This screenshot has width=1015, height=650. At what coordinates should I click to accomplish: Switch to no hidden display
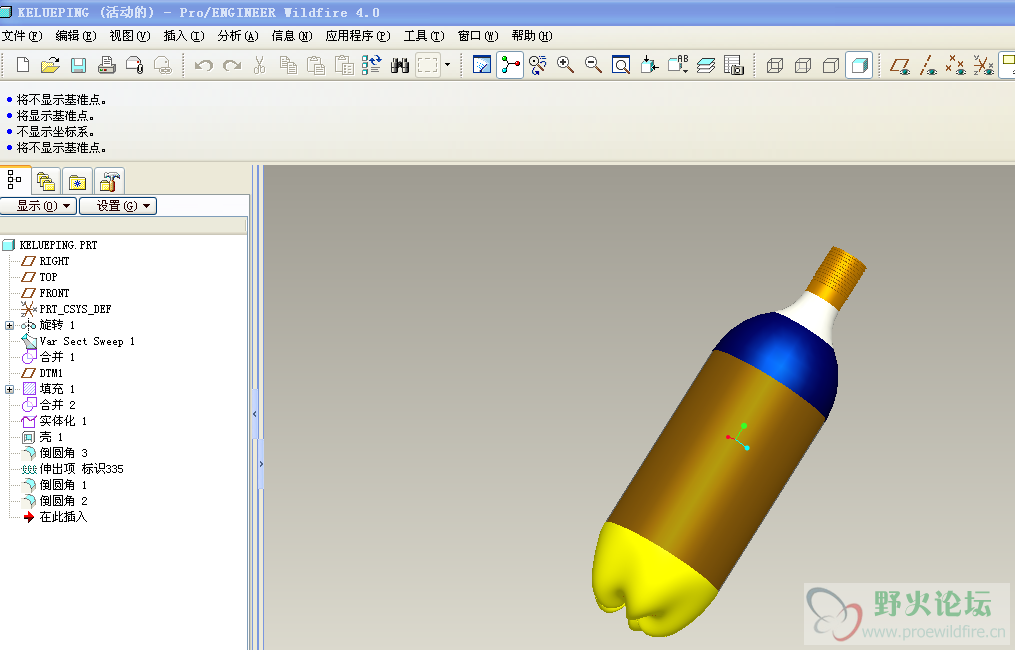coord(831,65)
